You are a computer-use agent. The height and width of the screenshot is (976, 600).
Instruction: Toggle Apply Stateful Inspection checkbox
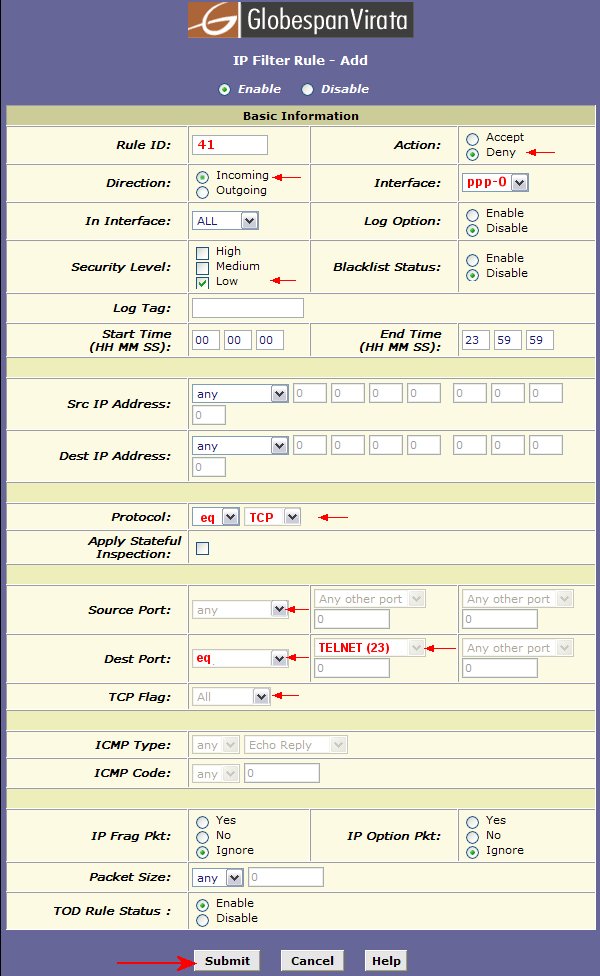click(x=202, y=548)
